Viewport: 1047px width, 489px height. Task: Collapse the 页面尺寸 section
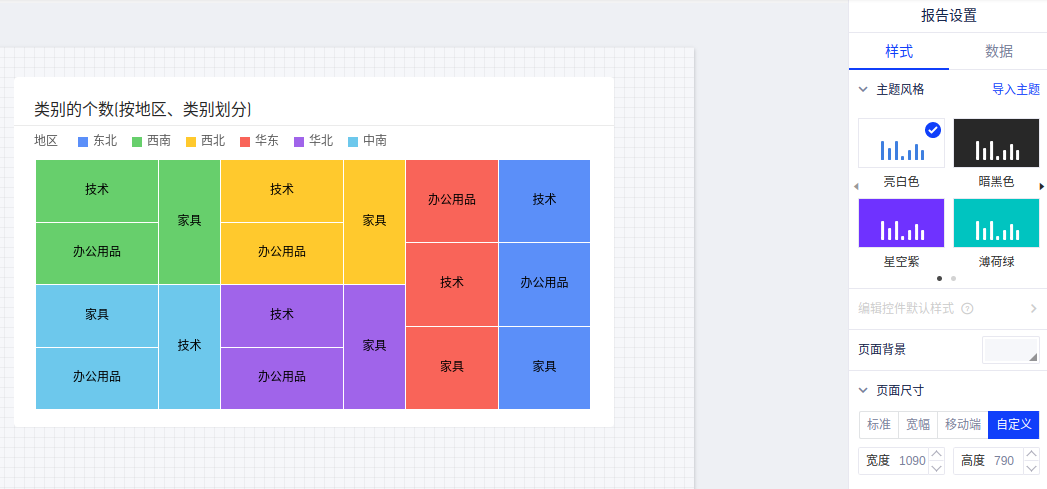(863, 390)
